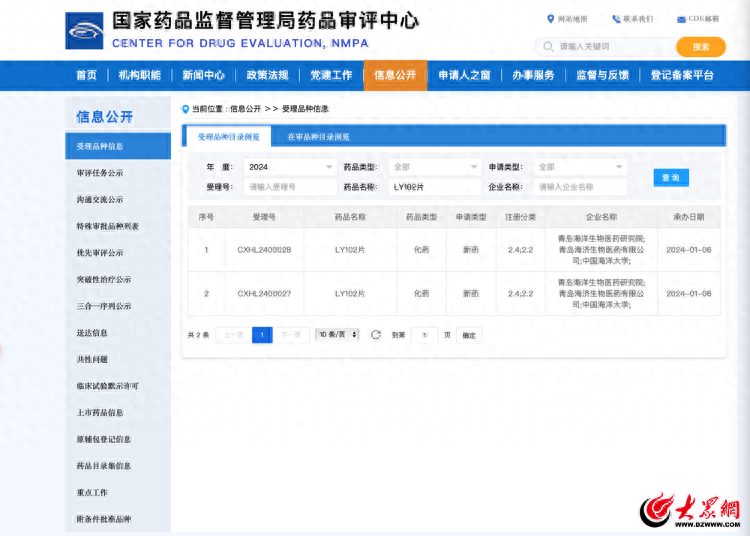Click the 上一页 button

pos(233,335)
